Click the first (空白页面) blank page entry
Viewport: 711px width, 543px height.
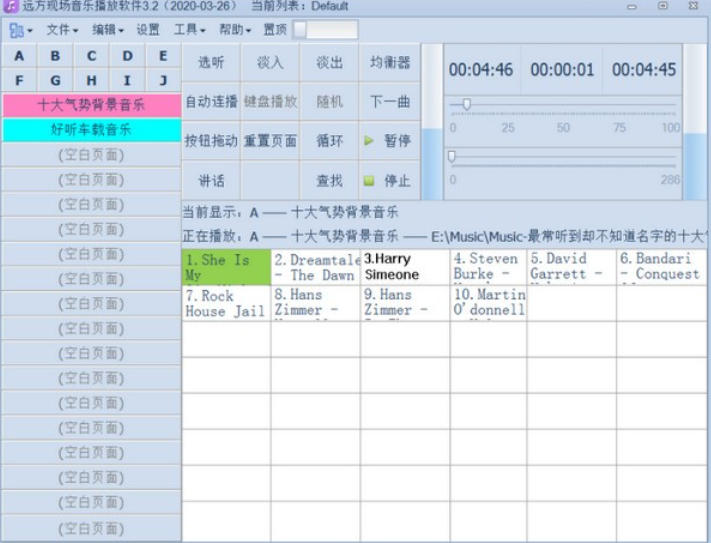click(91, 155)
